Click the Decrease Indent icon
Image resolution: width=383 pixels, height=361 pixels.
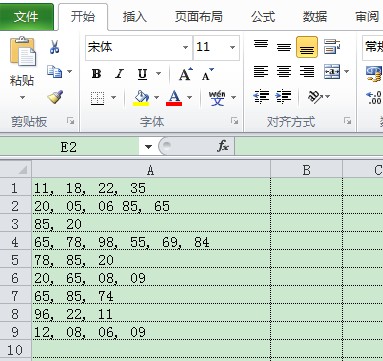[261, 97]
